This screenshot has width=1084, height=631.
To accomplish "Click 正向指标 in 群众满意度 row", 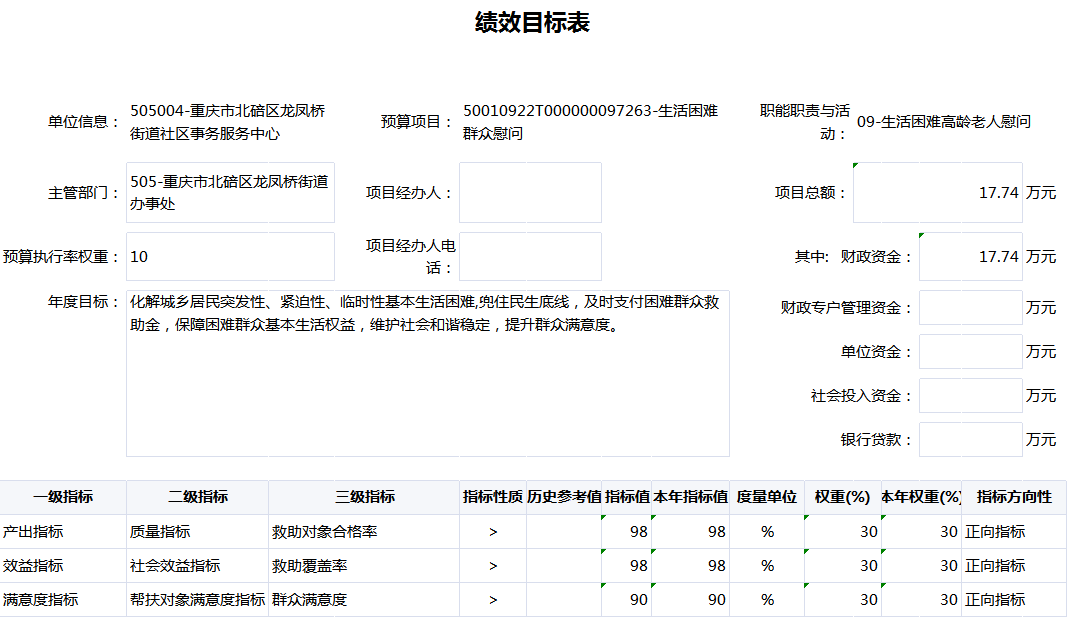I will click(x=1014, y=599).
